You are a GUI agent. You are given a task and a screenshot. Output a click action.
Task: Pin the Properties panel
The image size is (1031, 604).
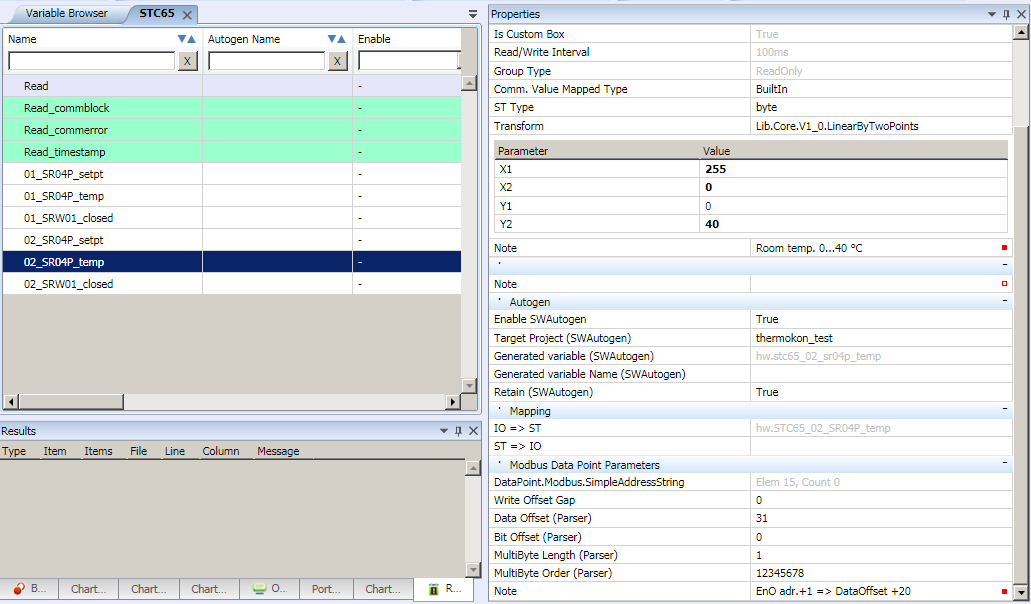click(x=1006, y=14)
